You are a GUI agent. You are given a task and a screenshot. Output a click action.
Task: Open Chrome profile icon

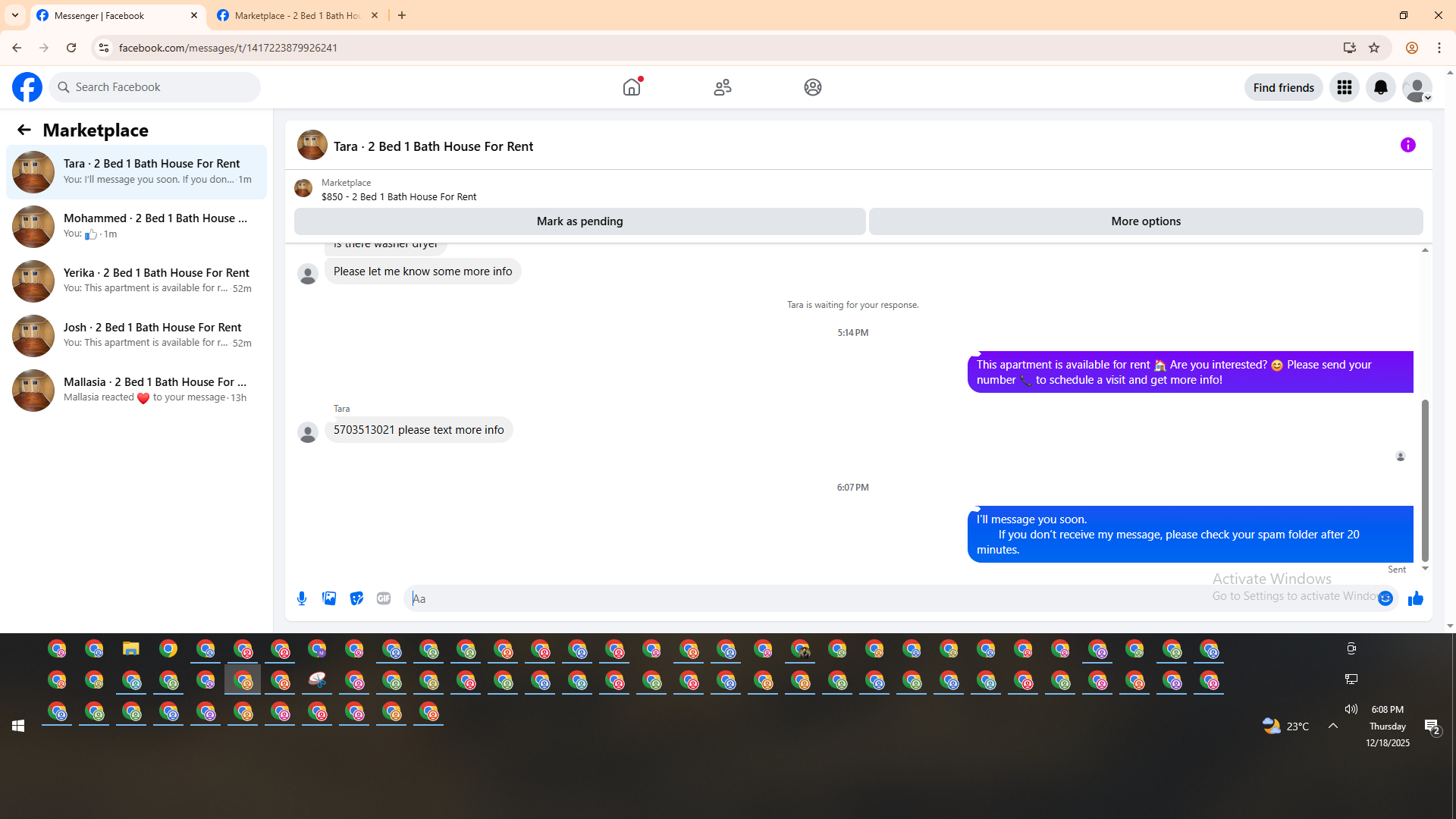[1412, 48]
